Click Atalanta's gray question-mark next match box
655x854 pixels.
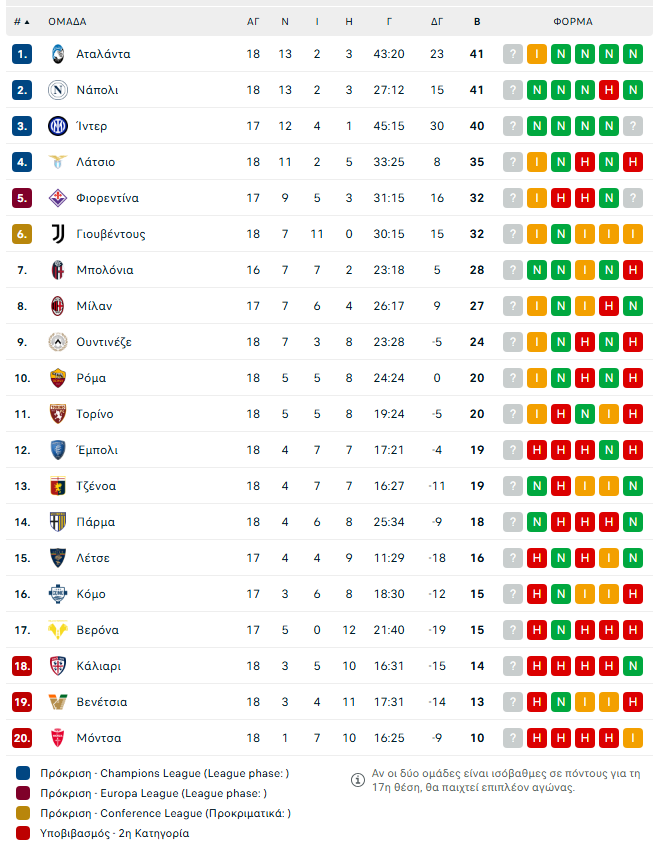point(513,54)
